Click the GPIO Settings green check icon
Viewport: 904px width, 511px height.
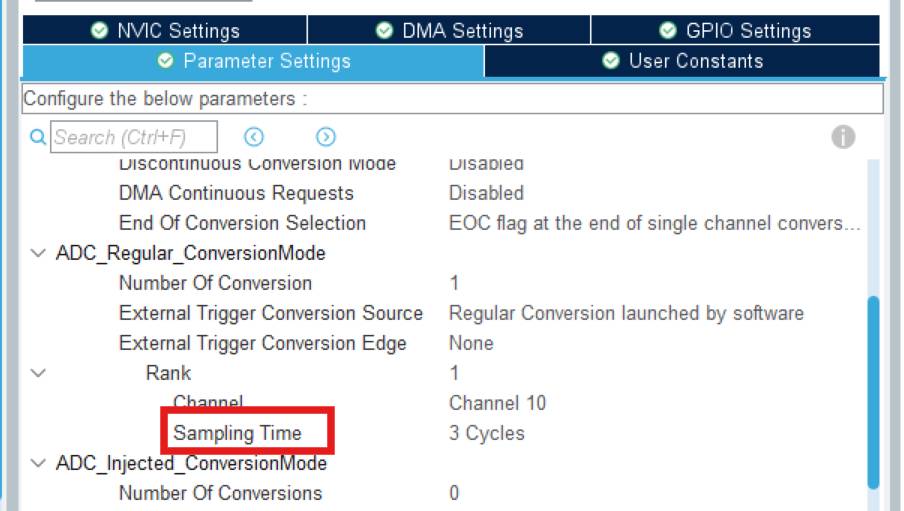coord(668,30)
